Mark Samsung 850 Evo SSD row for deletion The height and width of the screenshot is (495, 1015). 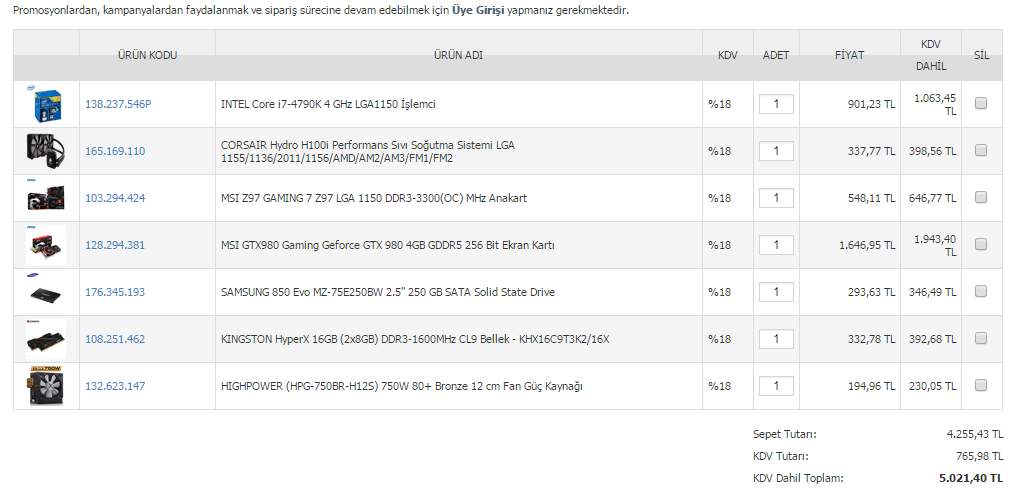tap(981, 291)
